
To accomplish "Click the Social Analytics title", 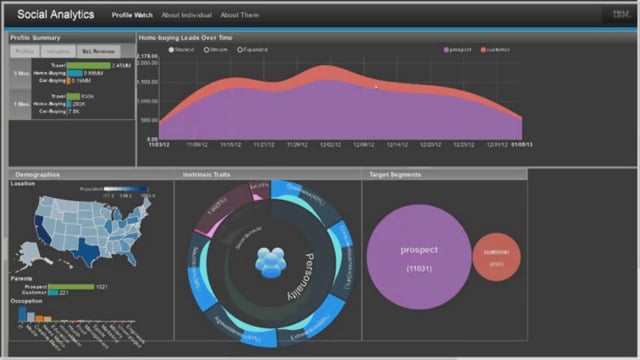I will tap(56, 15).
